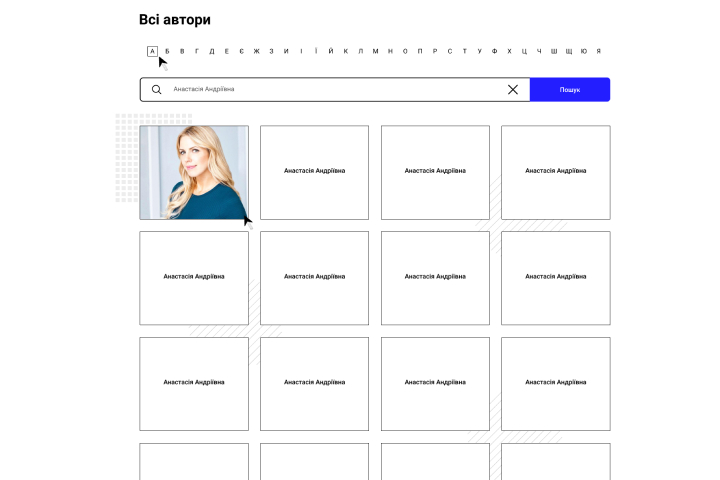Viewport: 720px width, 480px height.
Task: Jump to letter Р authors
Action: click(435, 51)
